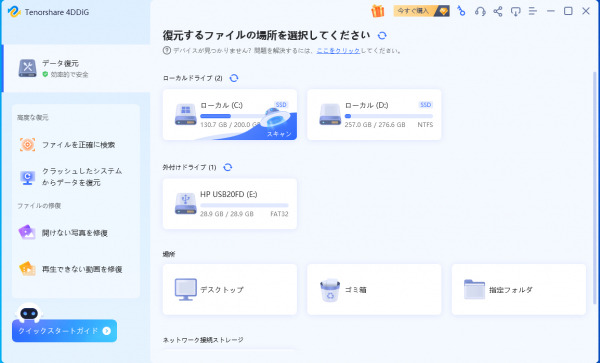Click the robot assistant mascot icon

tap(29, 313)
